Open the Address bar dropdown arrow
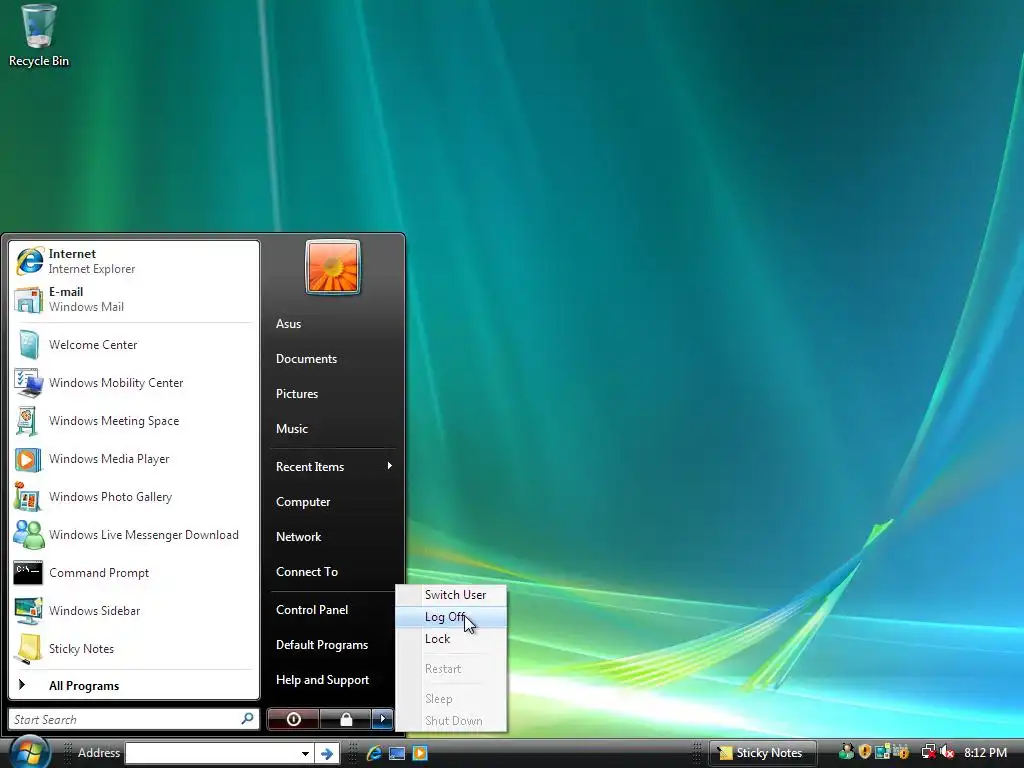The width and height of the screenshot is (1024, 768). 305,754
